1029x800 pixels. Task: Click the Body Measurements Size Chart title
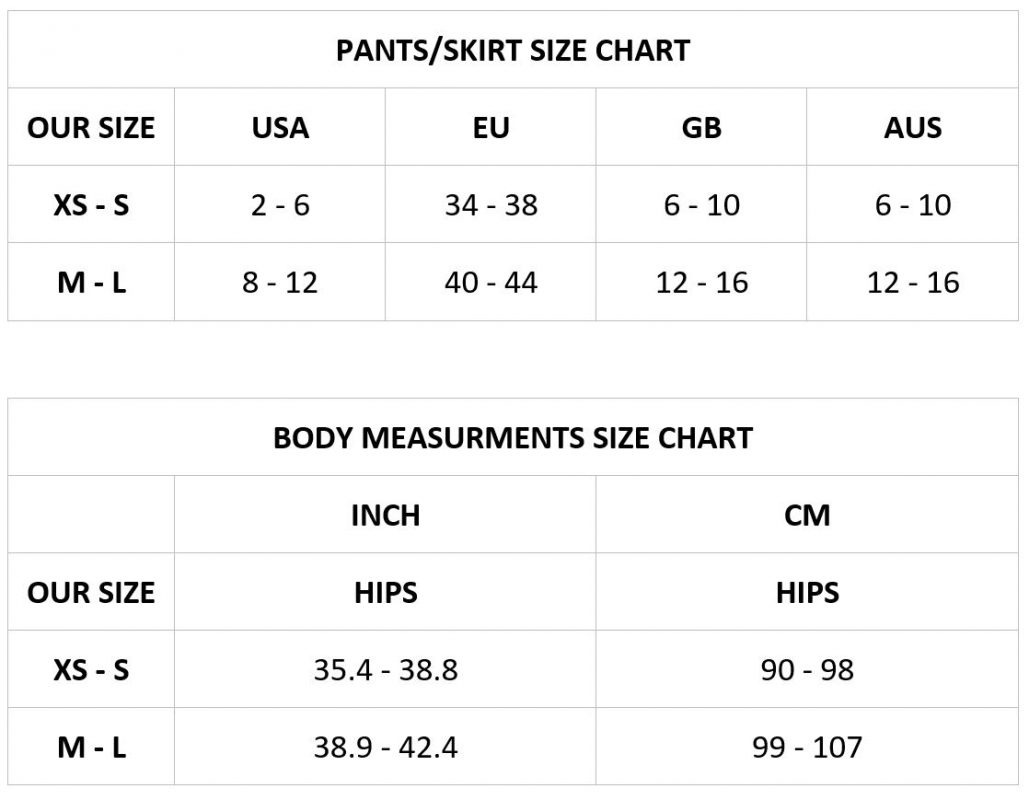coord(513,438)
